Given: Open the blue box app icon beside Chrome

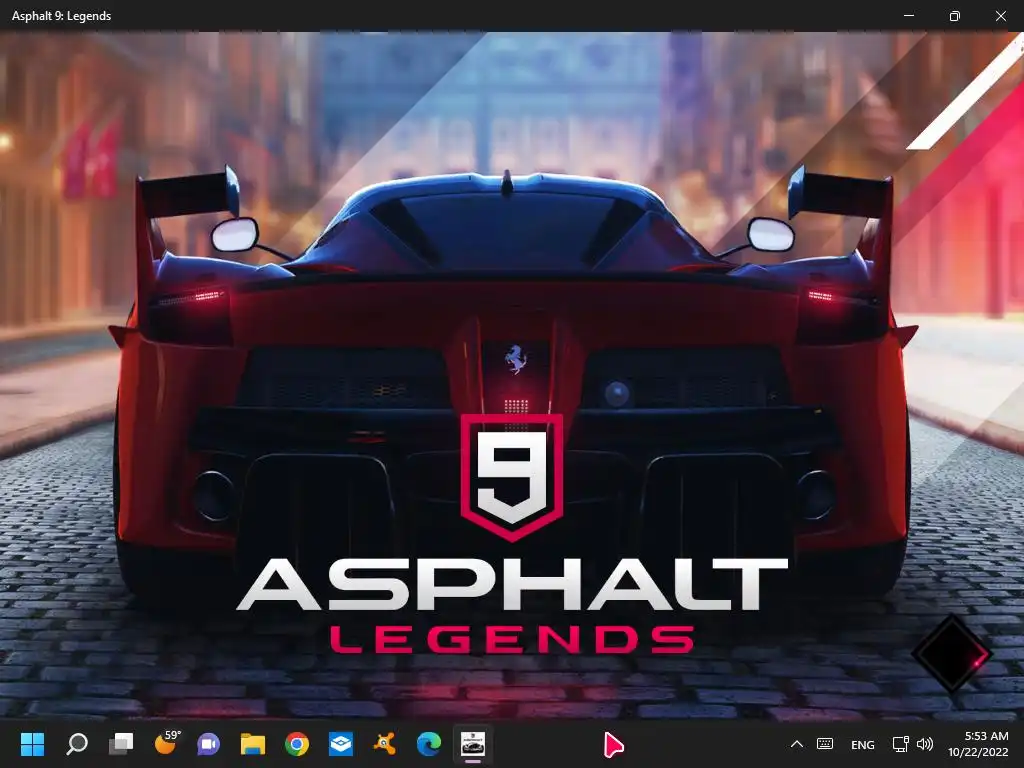Looking at the screenshot, I should [x=341, y=744].
